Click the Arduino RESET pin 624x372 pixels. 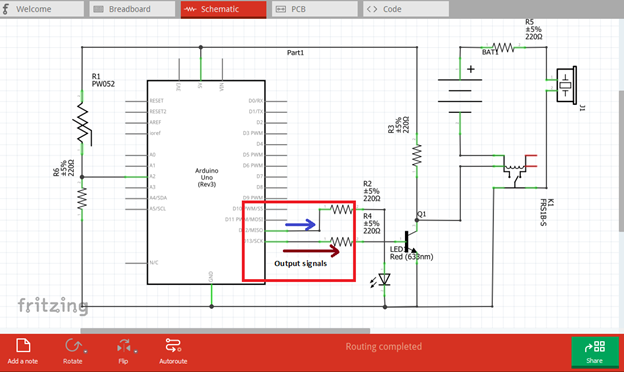[x=144, y=101]
